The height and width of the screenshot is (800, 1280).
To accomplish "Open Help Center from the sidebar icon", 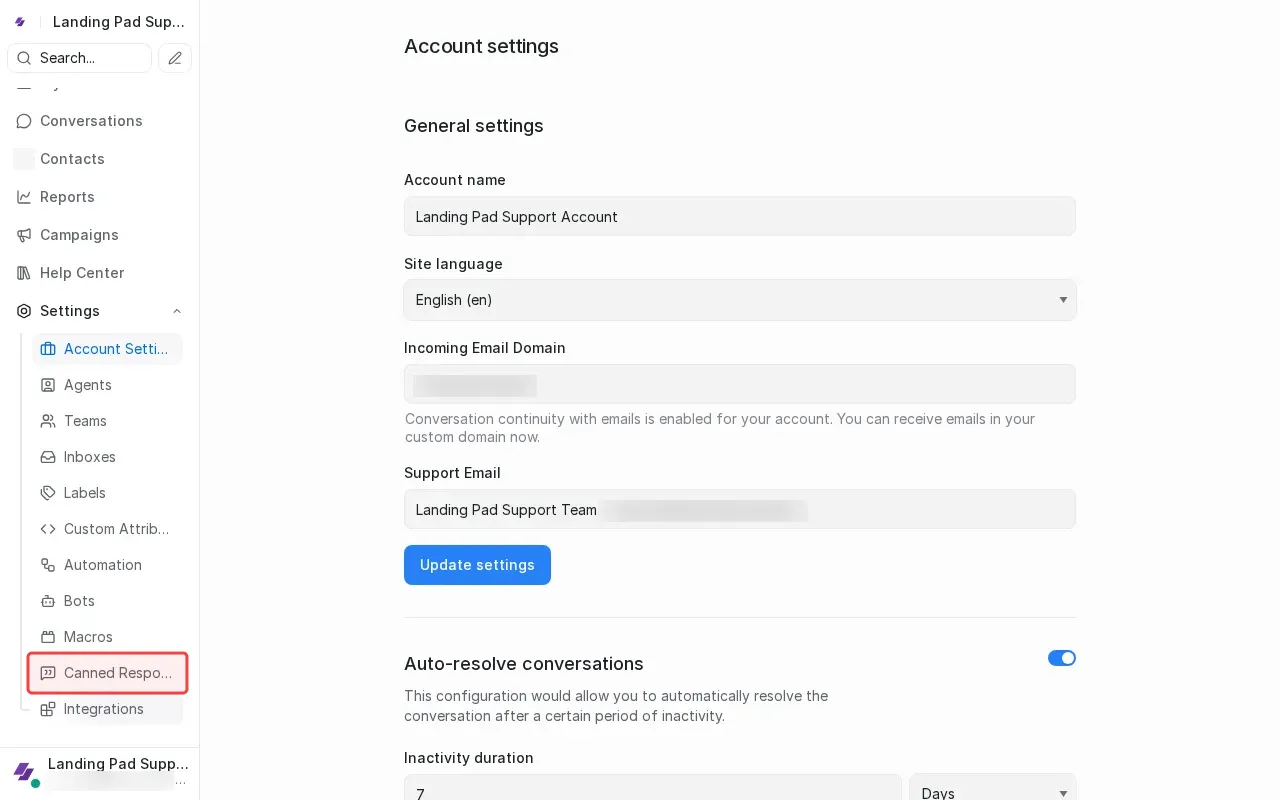I will 24,273.
